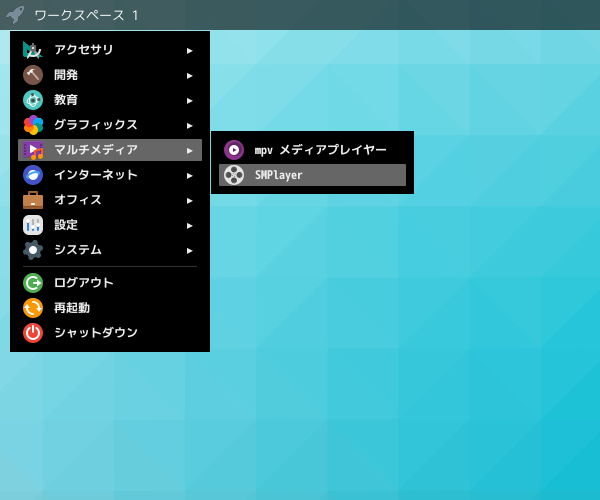Select the マルチメディア menu entry
This screenshot has height=500, width=600.
110,150
